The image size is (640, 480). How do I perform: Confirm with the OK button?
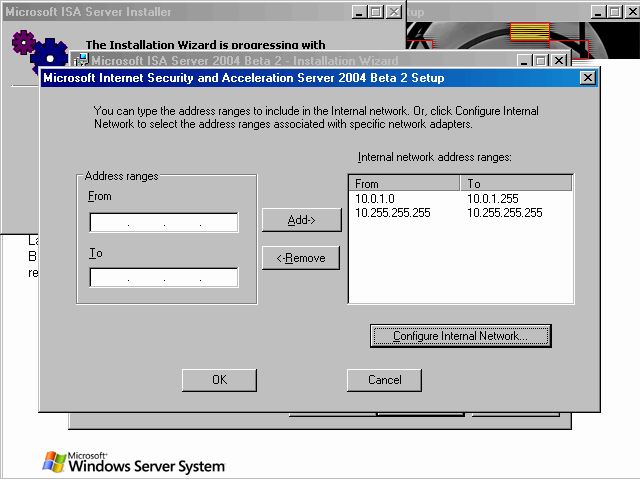[x=219, y=380]
